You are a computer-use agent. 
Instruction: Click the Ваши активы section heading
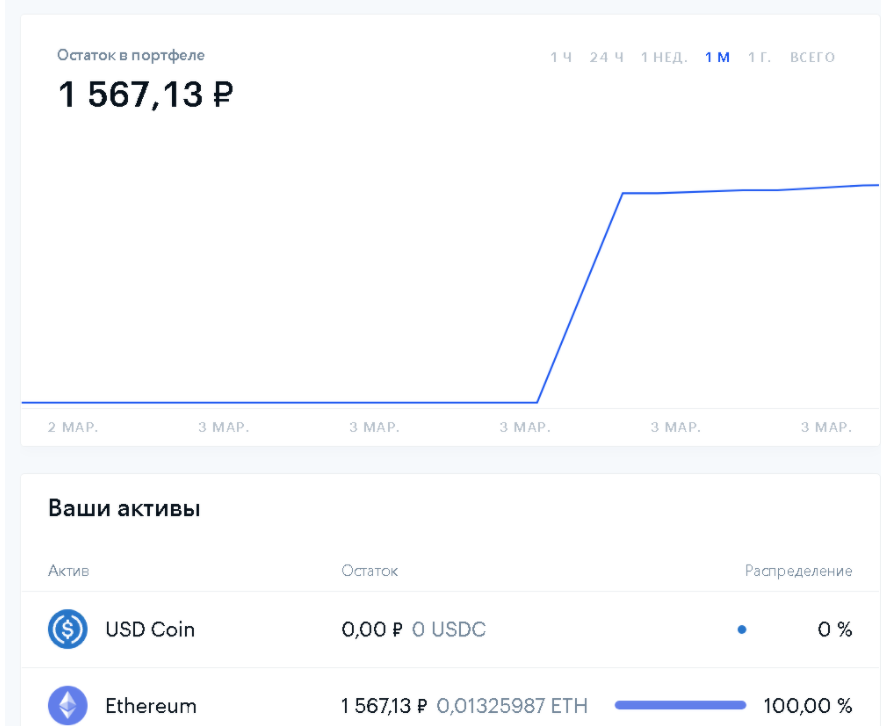click(x=124, y=509)
